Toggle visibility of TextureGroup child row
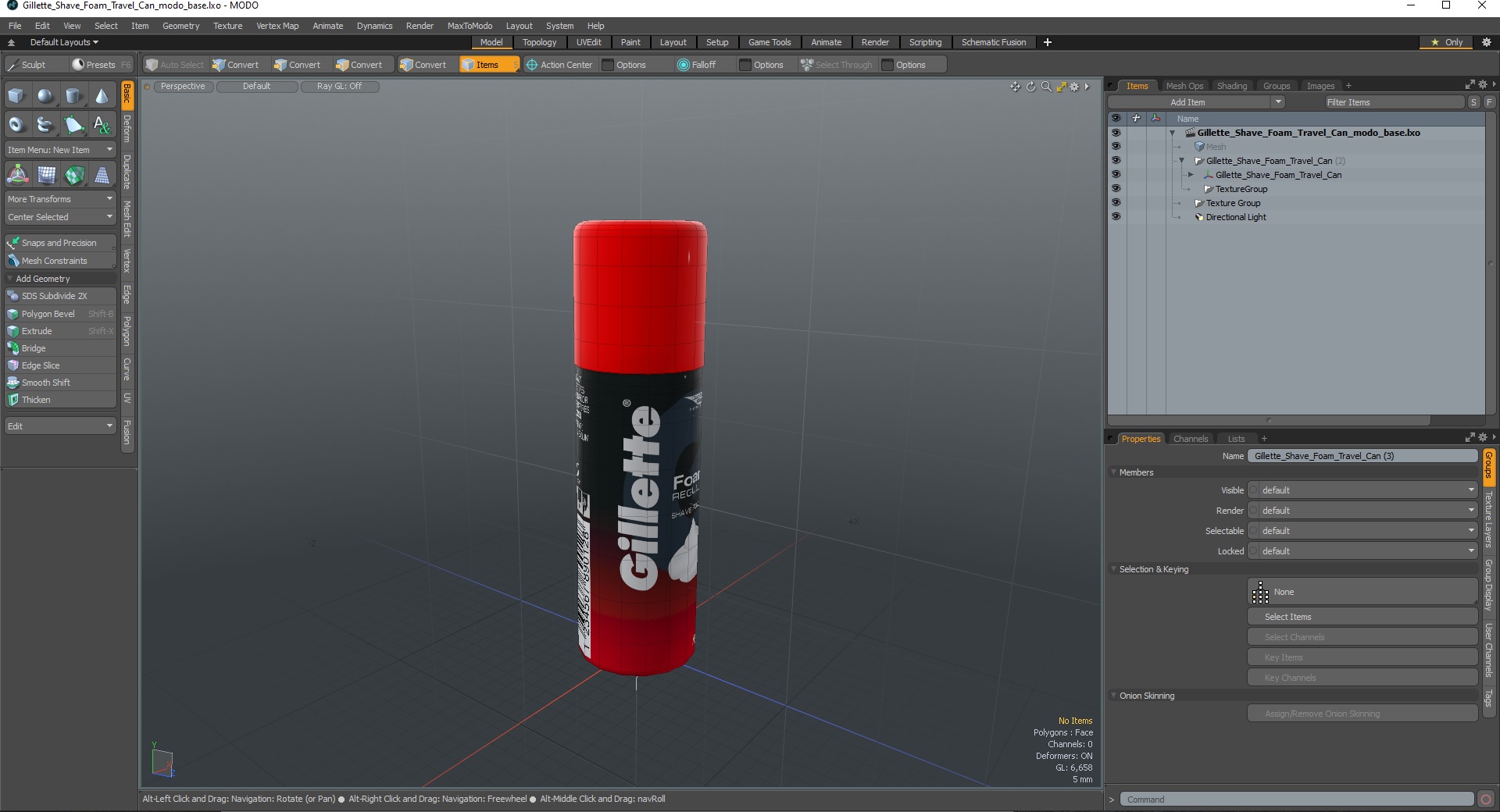 pyautogui.click(x=1116, y=189)
